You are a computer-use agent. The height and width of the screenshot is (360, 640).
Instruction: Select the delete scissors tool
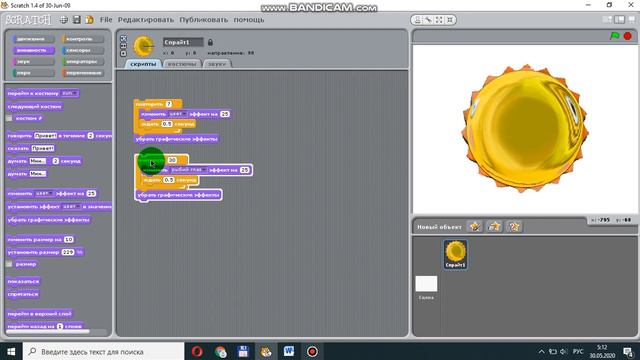tap(428, 20)
